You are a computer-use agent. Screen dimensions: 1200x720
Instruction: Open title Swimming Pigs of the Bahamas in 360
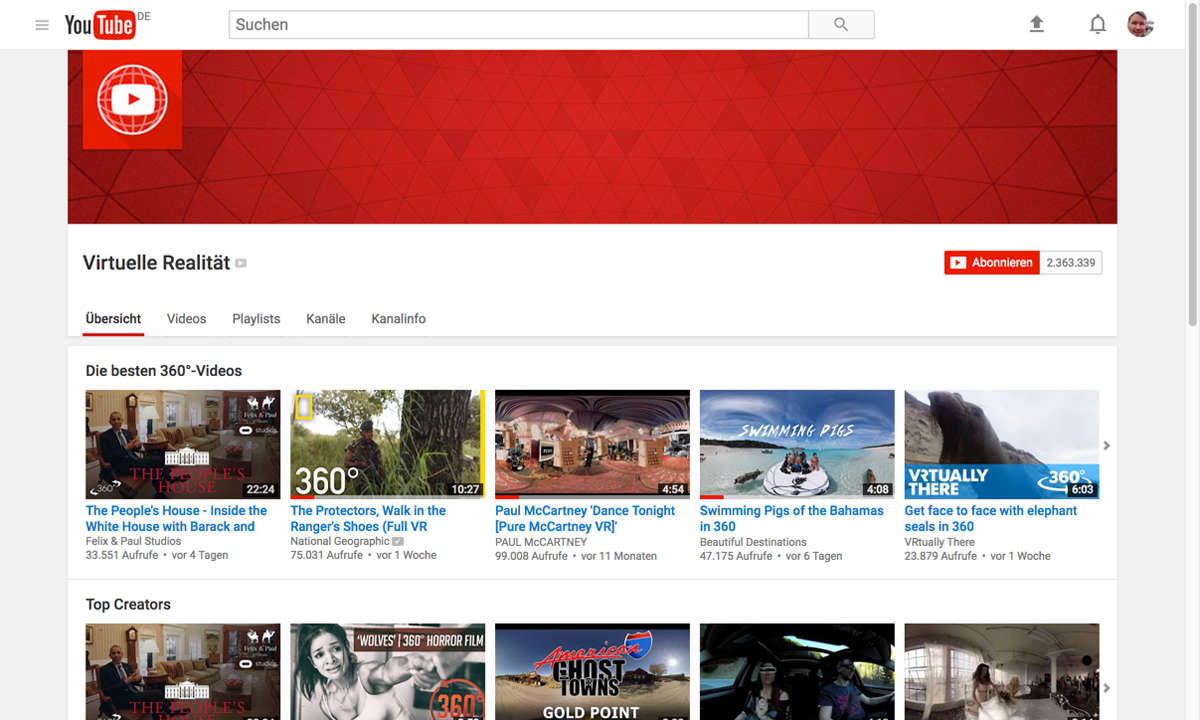792,518
